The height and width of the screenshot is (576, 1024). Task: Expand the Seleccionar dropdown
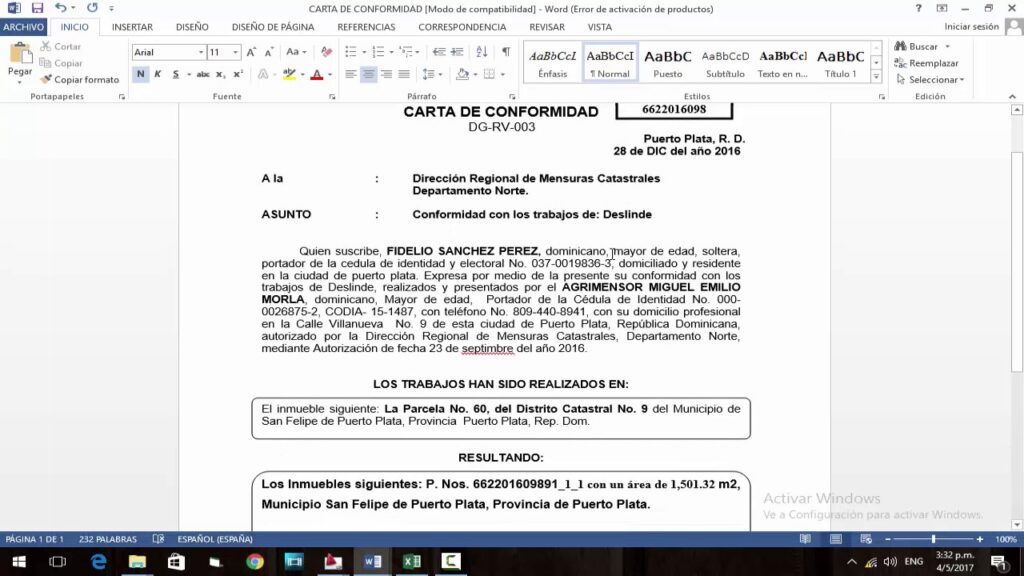tap(935, 80)
